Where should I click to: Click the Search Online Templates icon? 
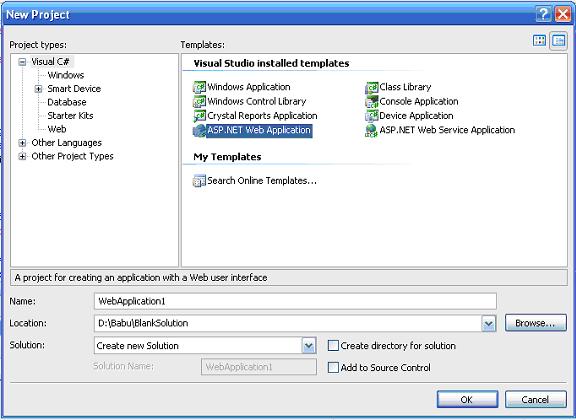199,181
